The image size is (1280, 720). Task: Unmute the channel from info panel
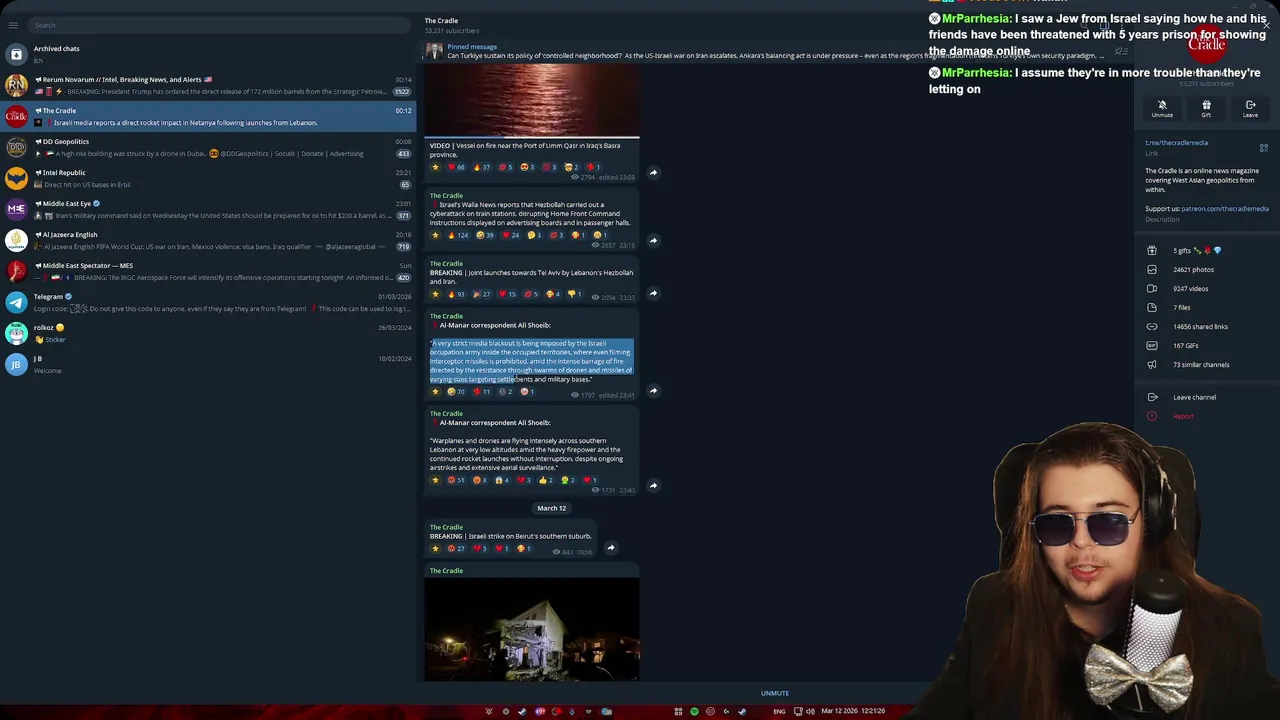(1162, 108)
